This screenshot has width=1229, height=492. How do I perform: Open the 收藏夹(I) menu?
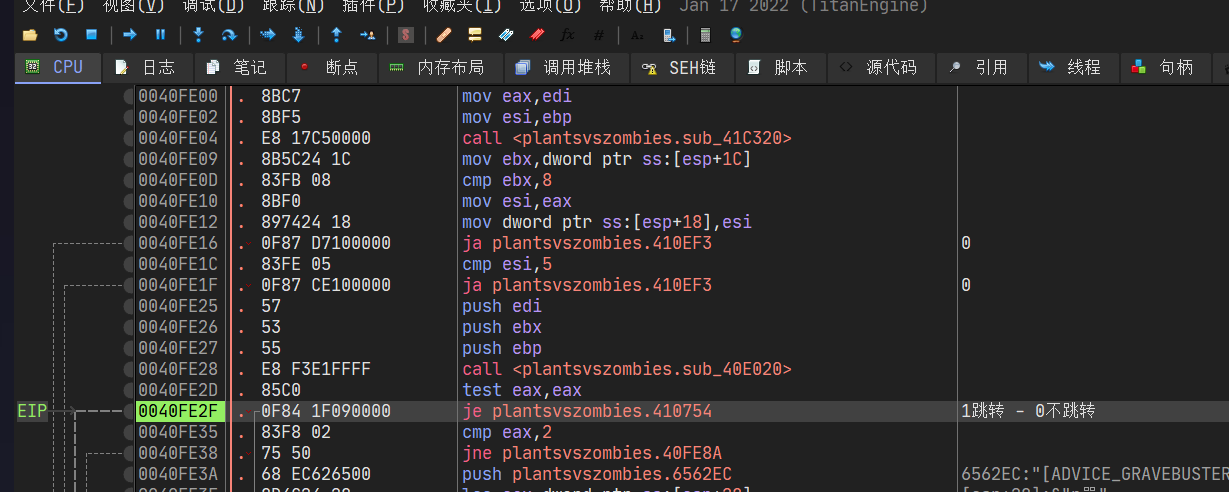click(x=462, y=6)
